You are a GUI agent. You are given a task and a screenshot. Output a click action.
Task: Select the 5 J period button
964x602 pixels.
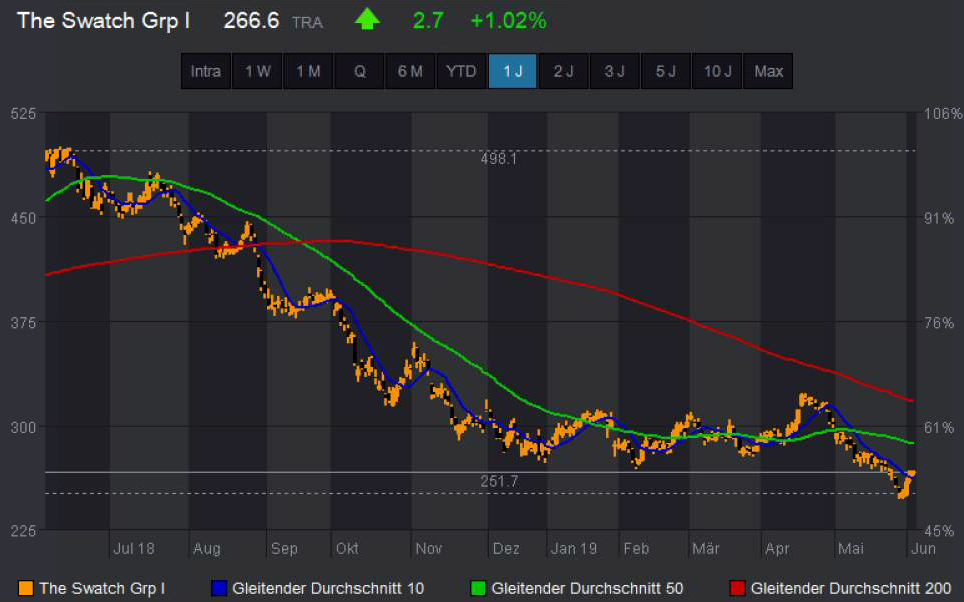(665, 71)
